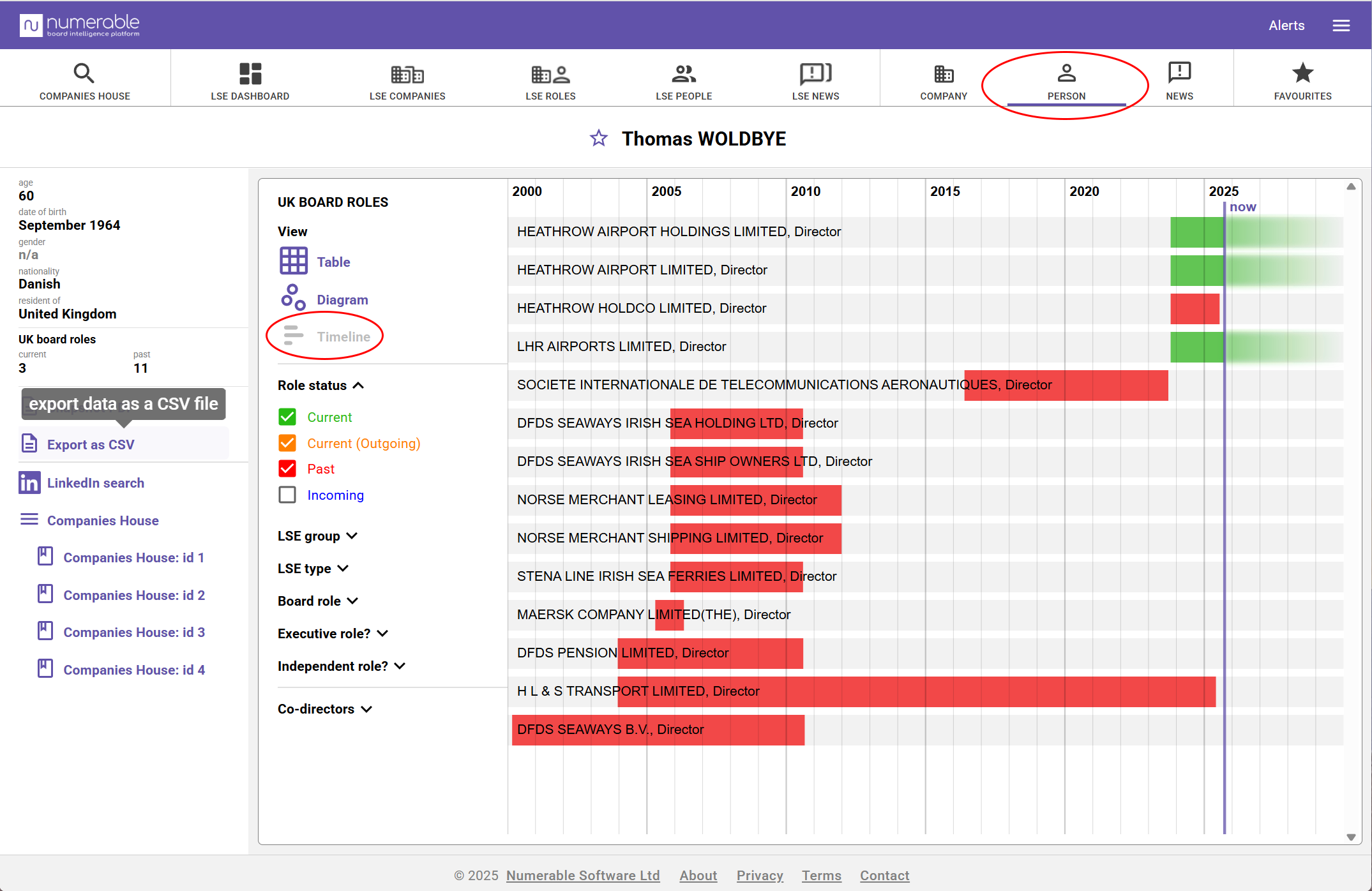The width and height of the screenshot is (1372, 891).
Task: Open the hamburger menu icon
Action: pyautogui.click(x=1341, y=26)
